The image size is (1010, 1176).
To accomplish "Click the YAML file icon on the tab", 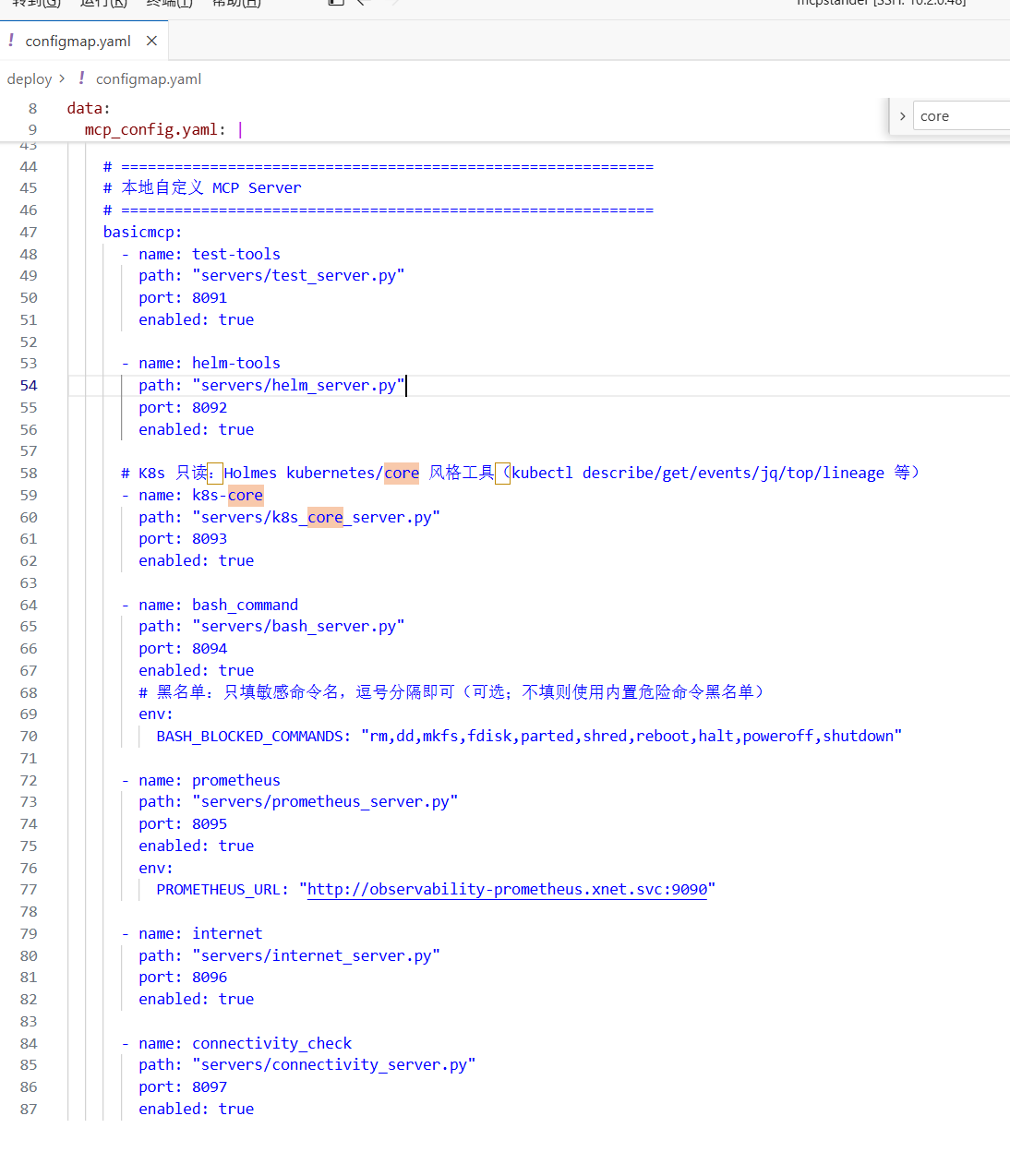I will [11, 41].
